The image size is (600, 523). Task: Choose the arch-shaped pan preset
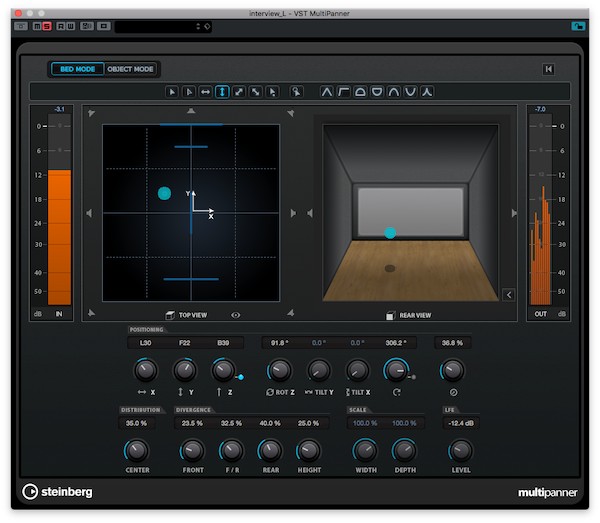(x=394, y=92)
